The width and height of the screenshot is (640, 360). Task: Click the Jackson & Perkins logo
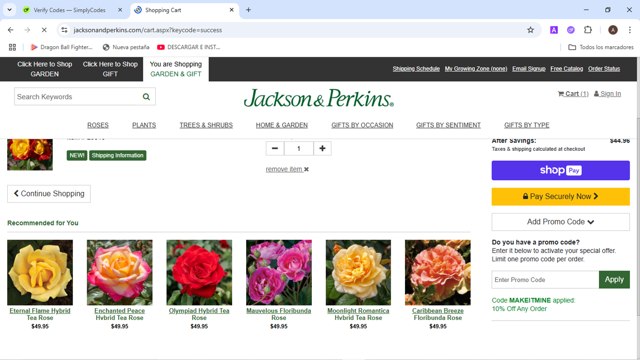pos(319,98)
